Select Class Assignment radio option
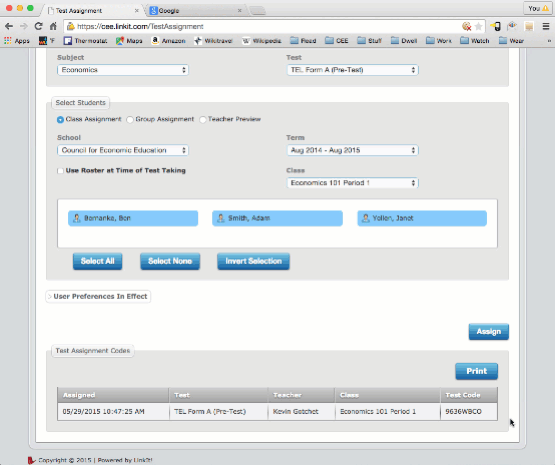 (x=60, y=120)
